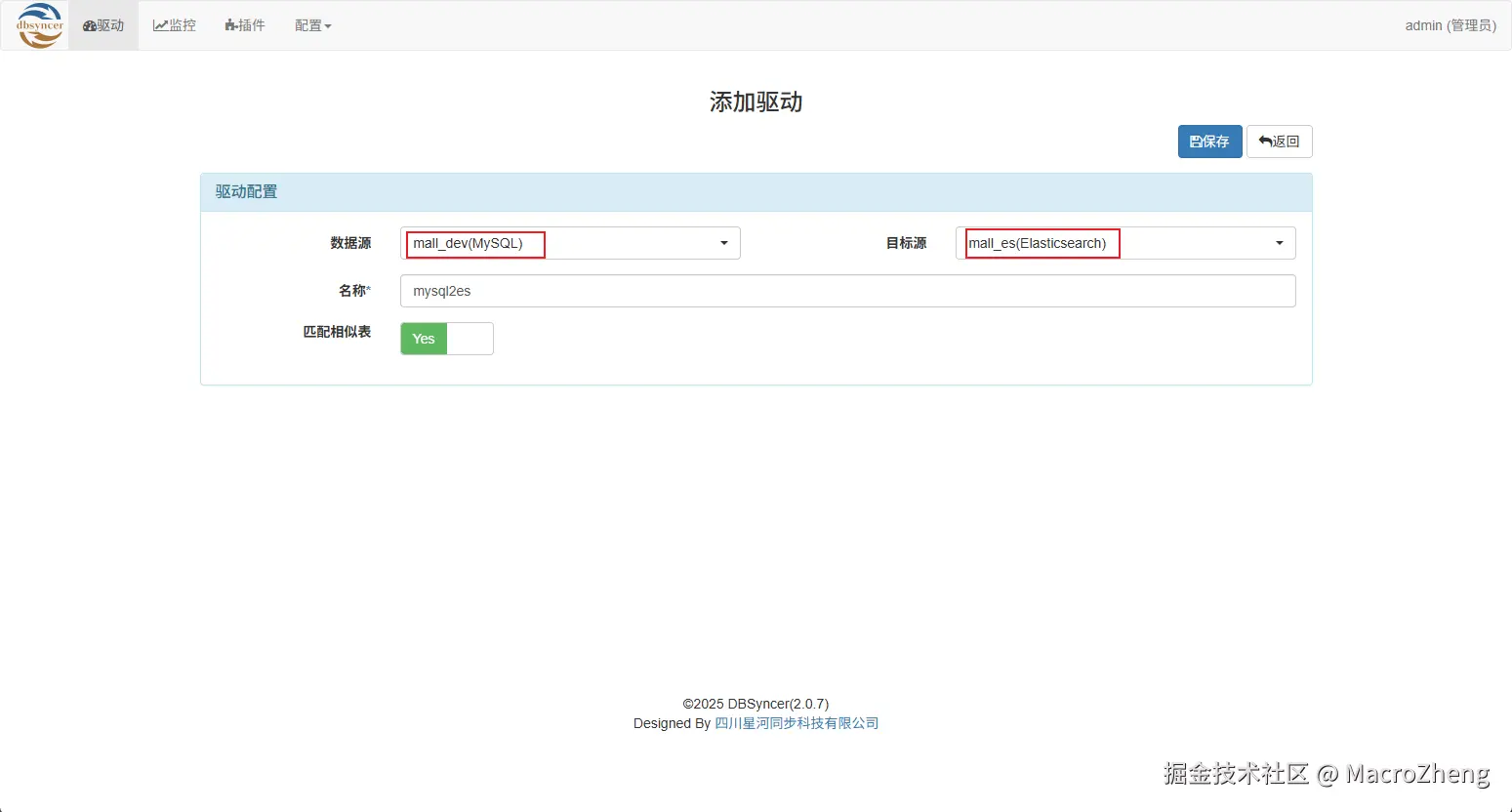Open the 驱动 navigation tab
This screenshot has height=812, width=1512.
[103, 25]
